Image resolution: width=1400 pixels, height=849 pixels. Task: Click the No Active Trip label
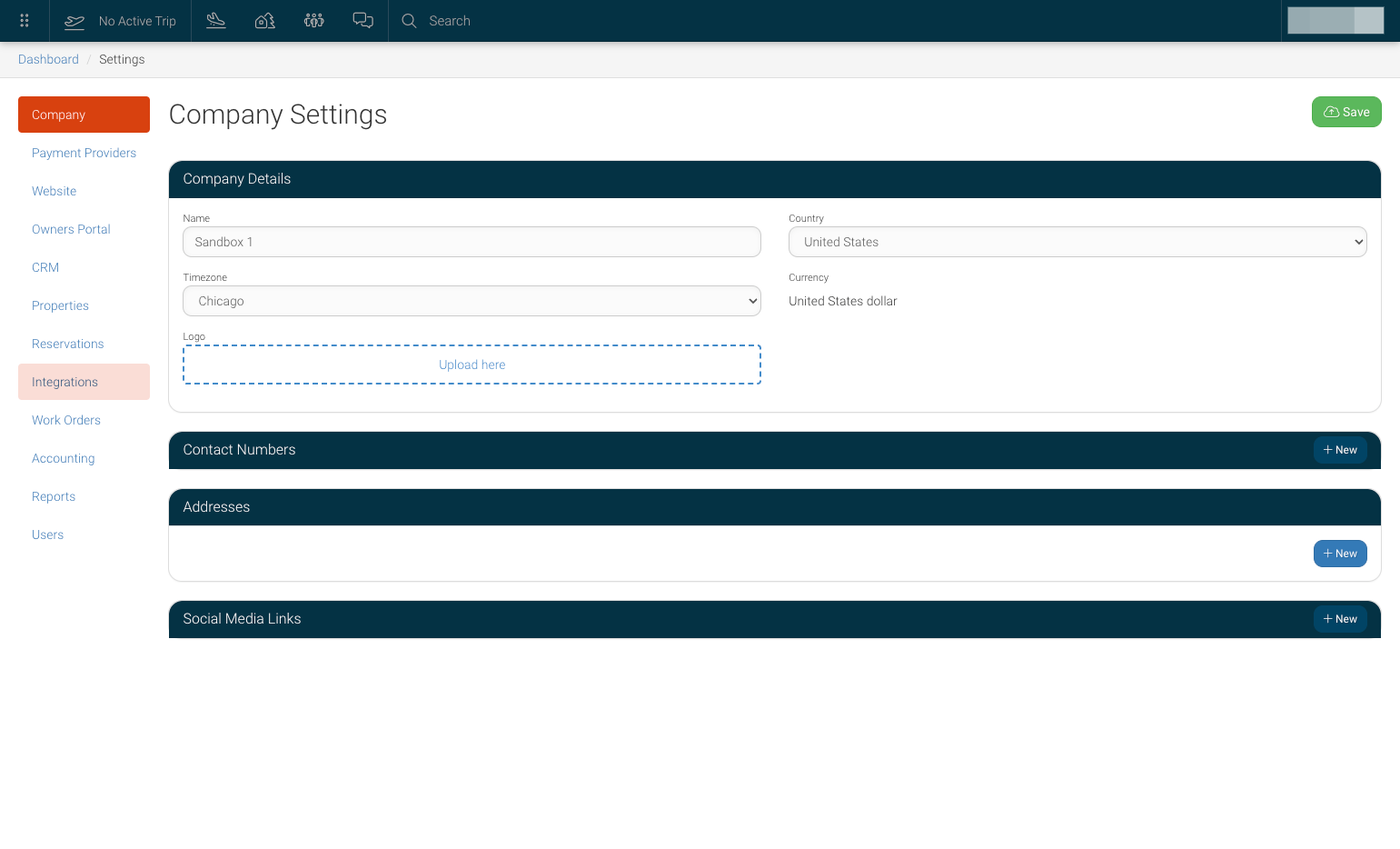click(x=137, y=21)
